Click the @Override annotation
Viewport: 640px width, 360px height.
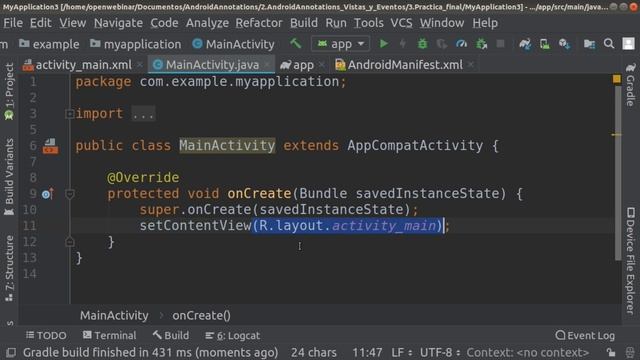[x=143, y=178]
